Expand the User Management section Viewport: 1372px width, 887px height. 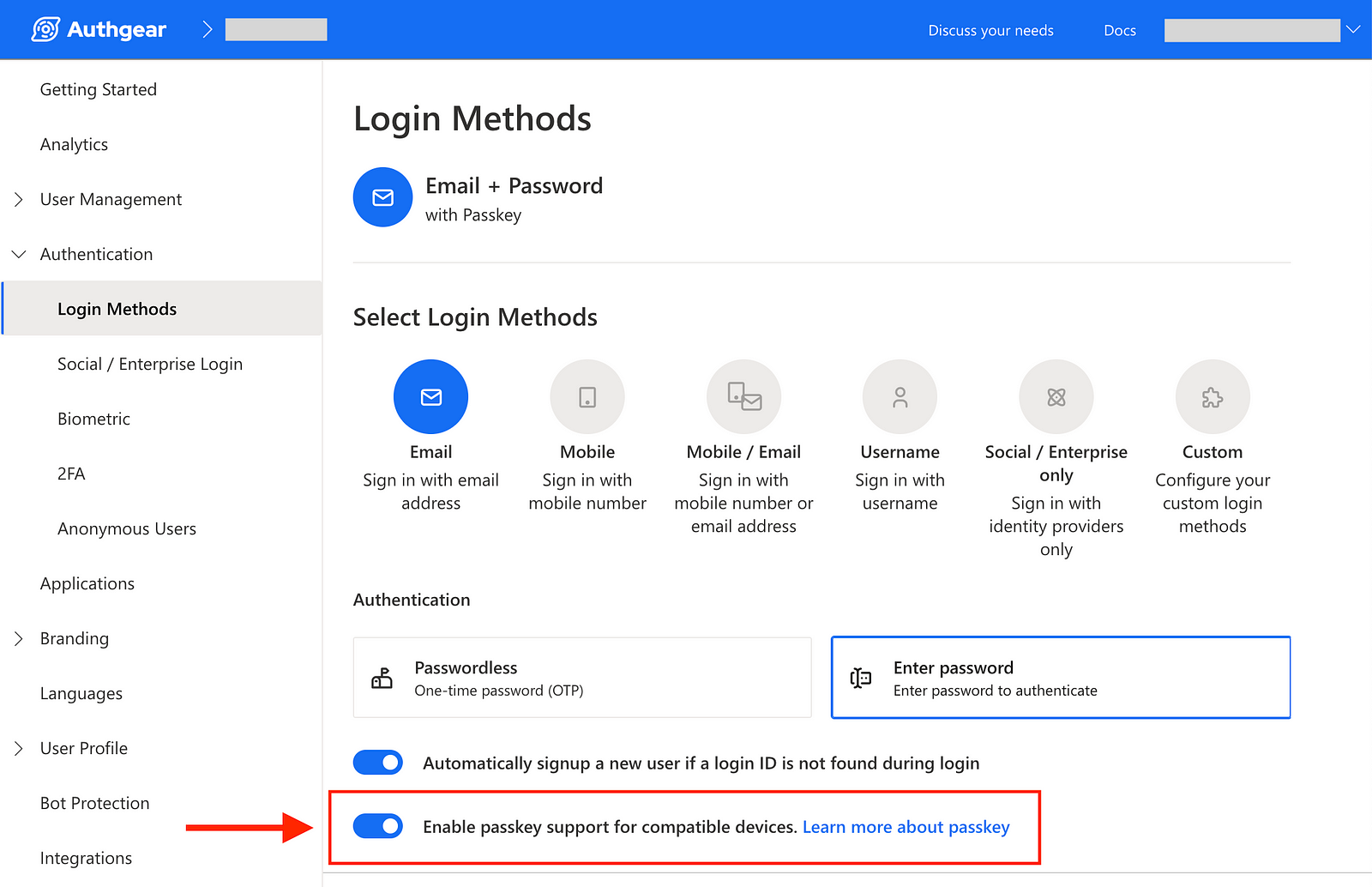pyautogui.click(x=19, y=199)
